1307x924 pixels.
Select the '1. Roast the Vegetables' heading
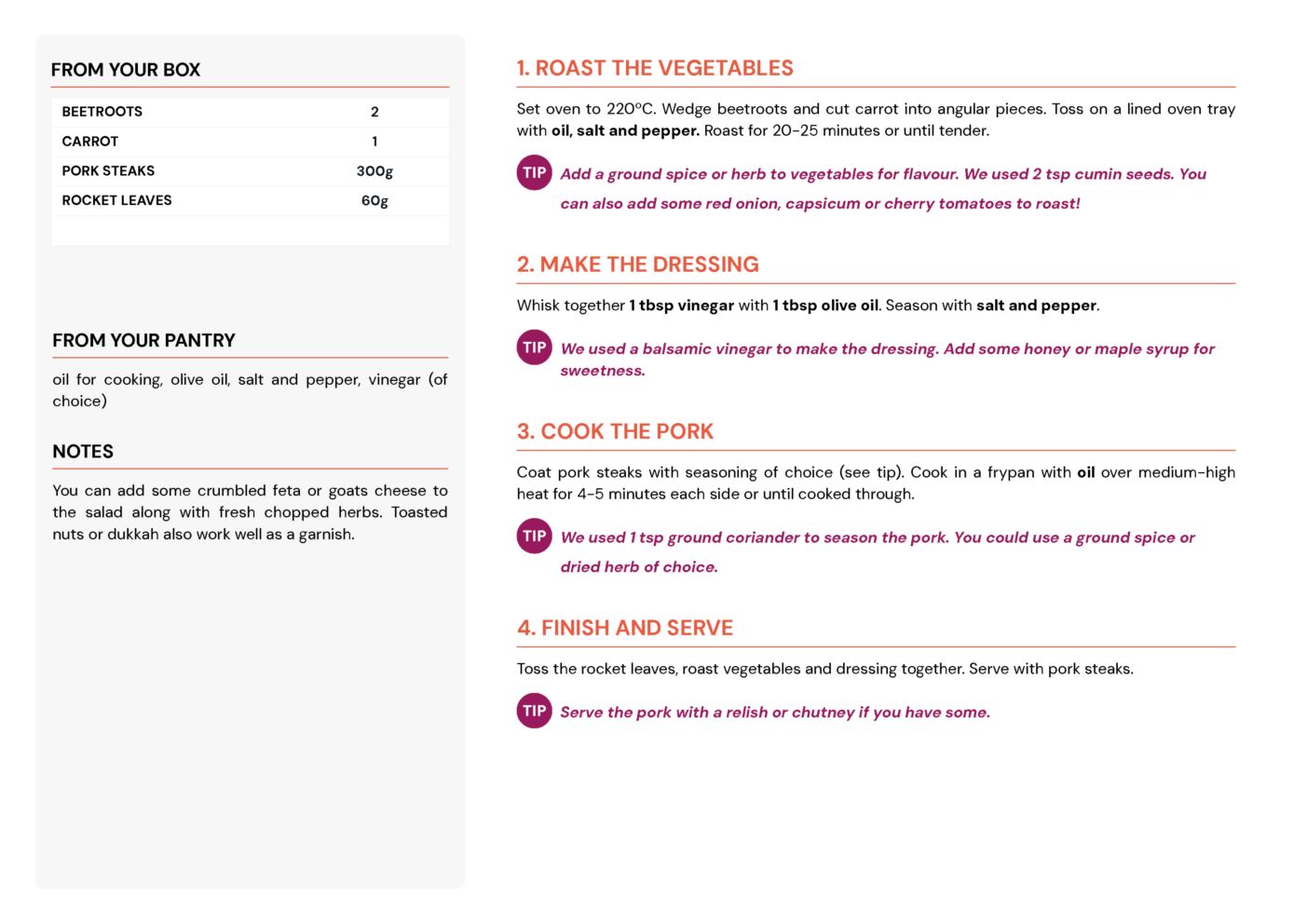[655, 68]
